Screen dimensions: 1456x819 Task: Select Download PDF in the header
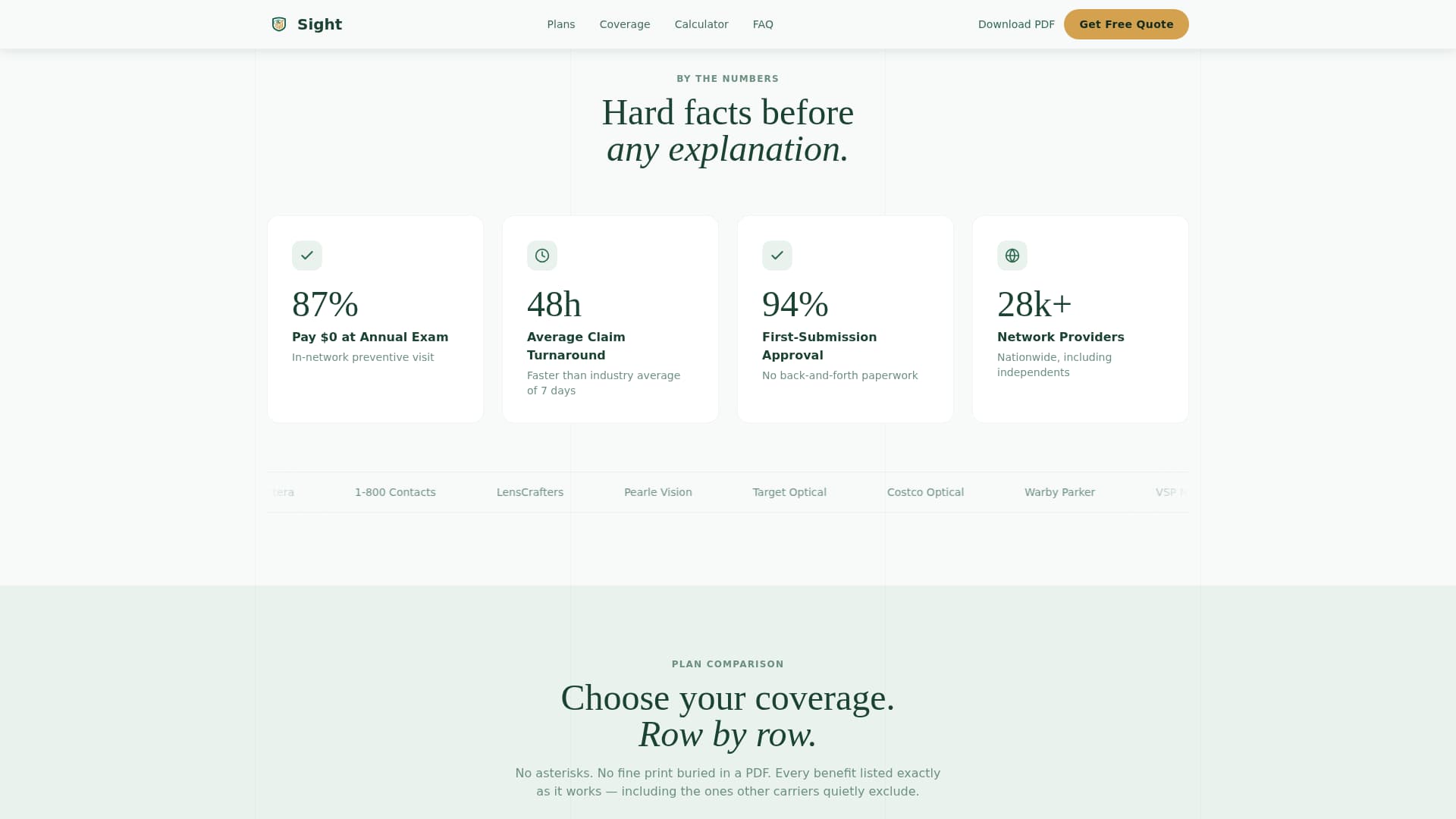1016,24
